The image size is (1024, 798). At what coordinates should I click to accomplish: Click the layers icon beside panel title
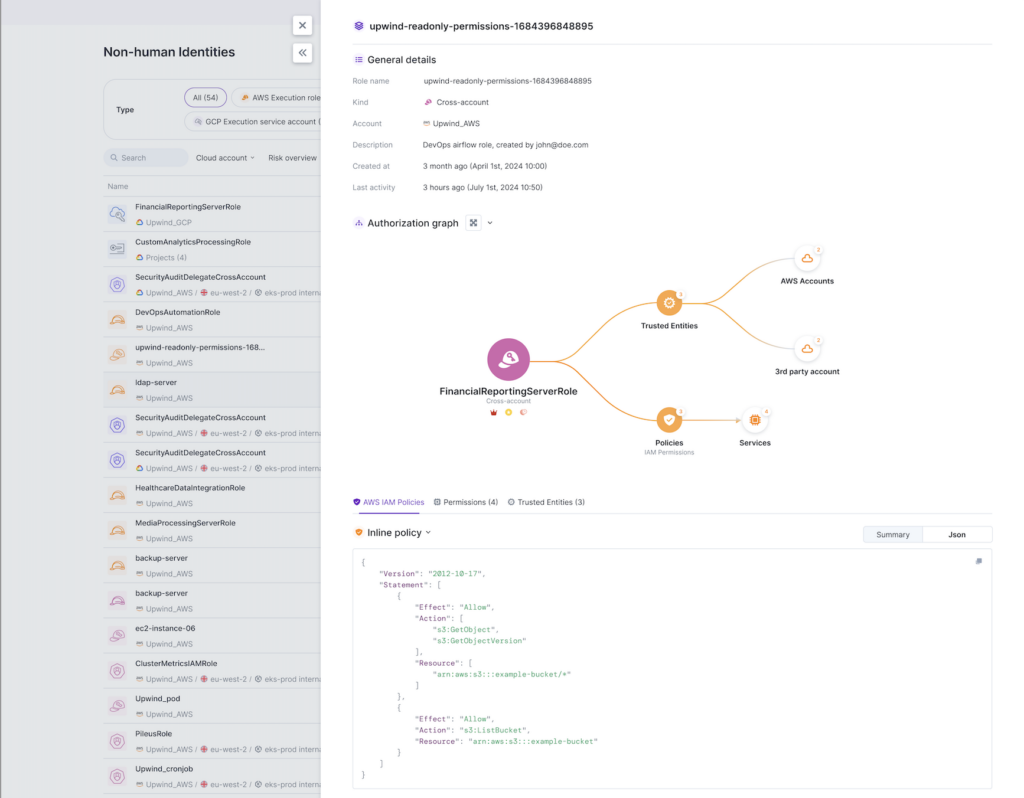[x=359, y=26]
